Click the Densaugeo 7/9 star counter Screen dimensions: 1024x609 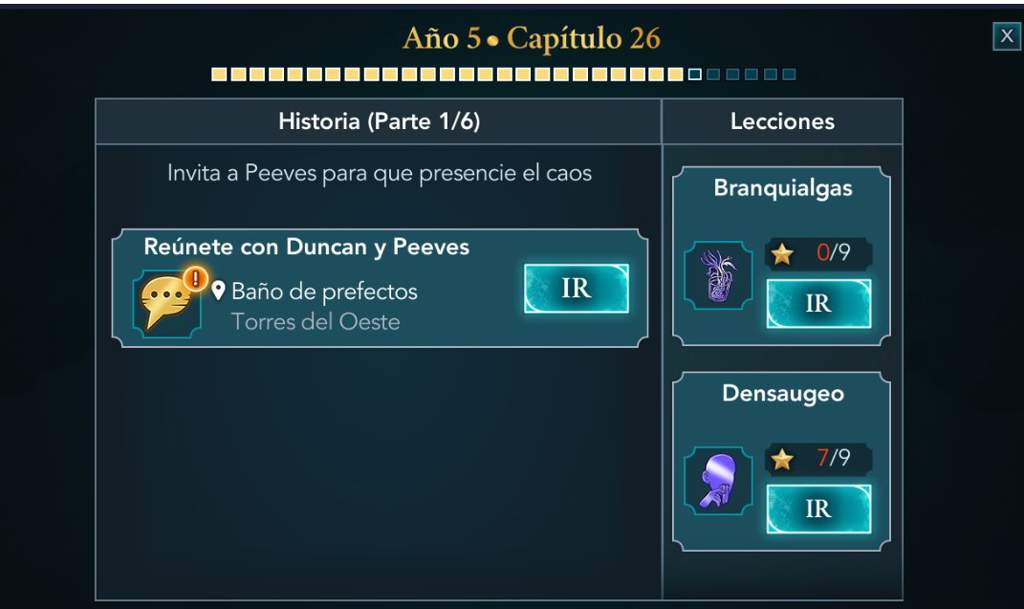tap(818, 459)
